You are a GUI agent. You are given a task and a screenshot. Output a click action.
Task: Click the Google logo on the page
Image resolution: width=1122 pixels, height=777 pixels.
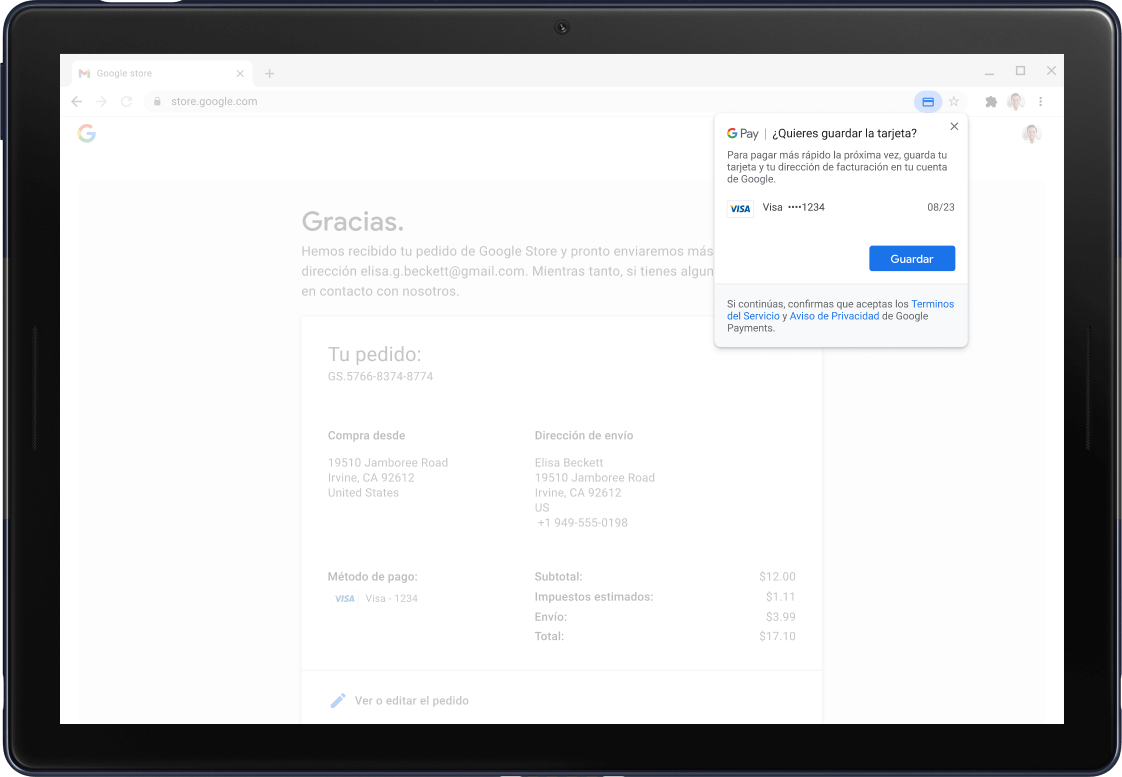[87, 134]
